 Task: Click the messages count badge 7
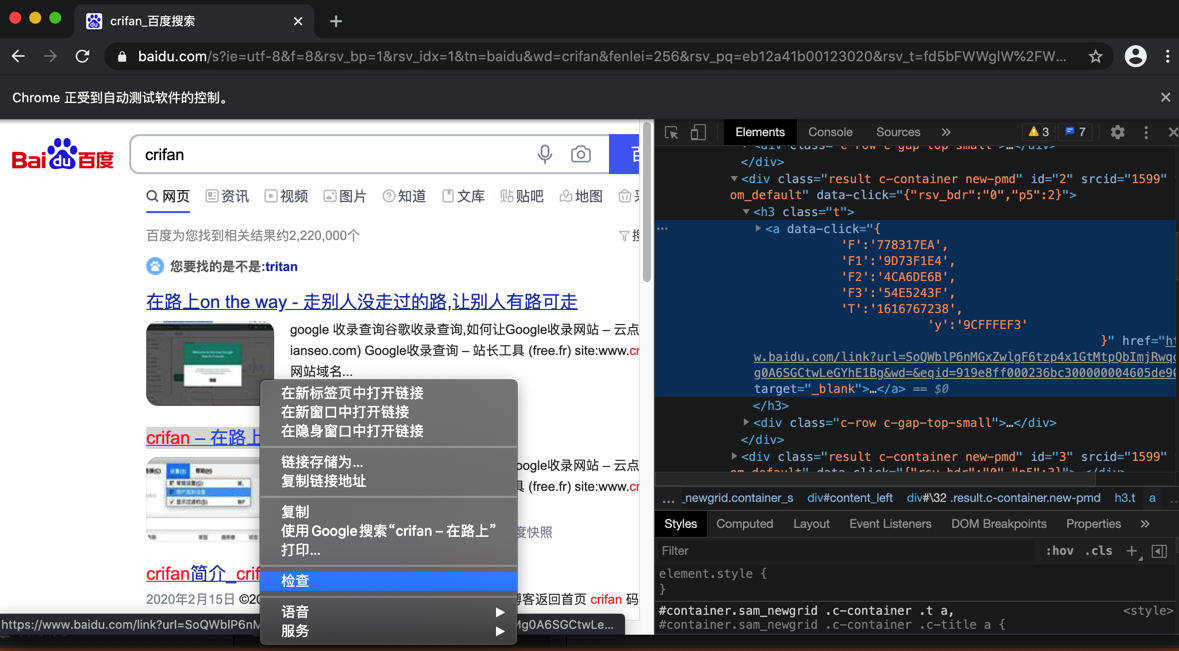(1075, 132)
